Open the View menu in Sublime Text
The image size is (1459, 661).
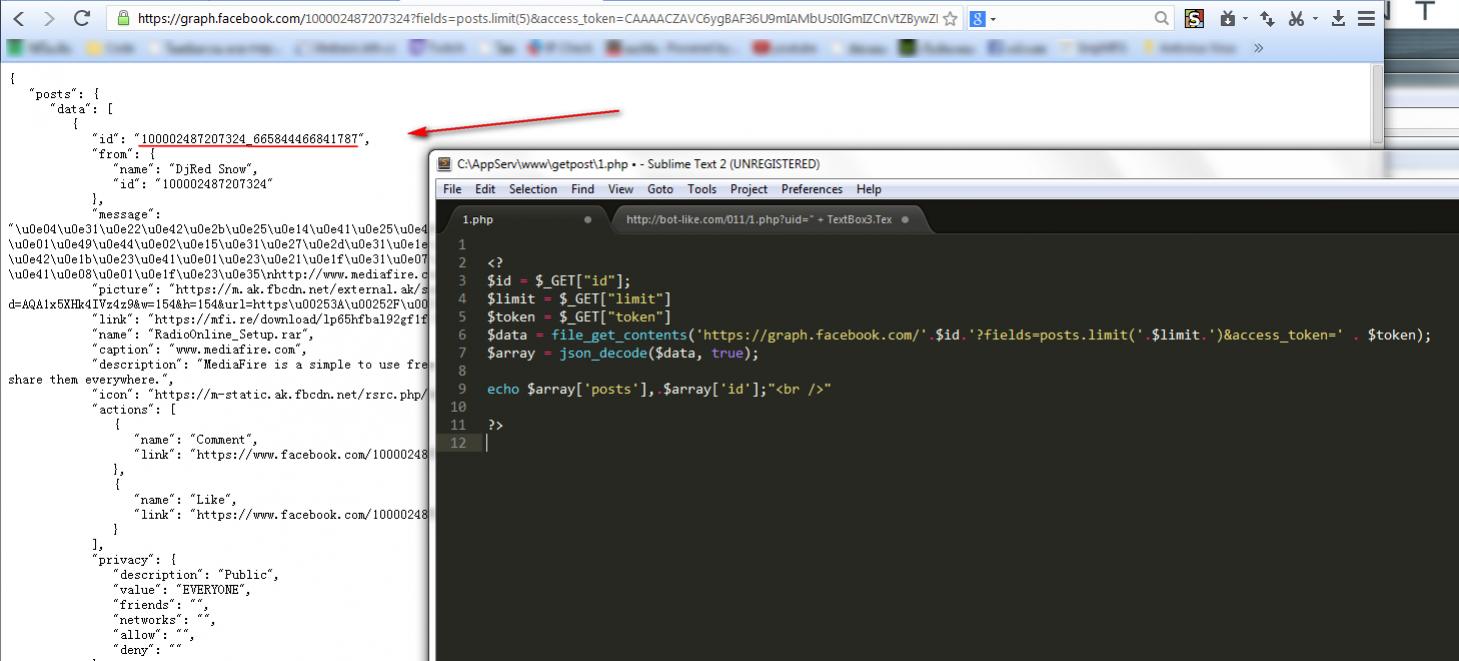[621, 189]
